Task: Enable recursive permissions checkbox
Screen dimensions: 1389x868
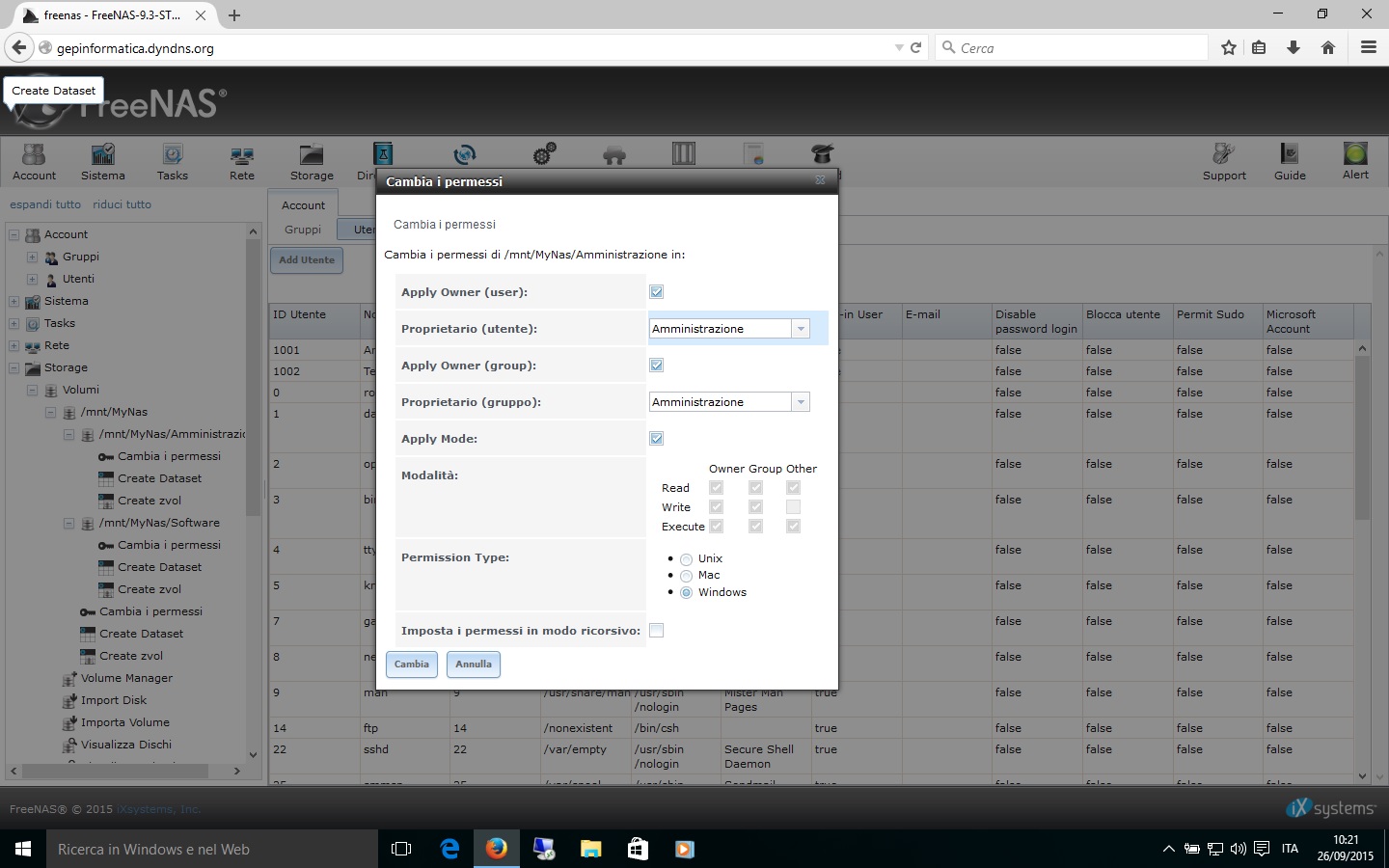Action: tap(656, 631)
